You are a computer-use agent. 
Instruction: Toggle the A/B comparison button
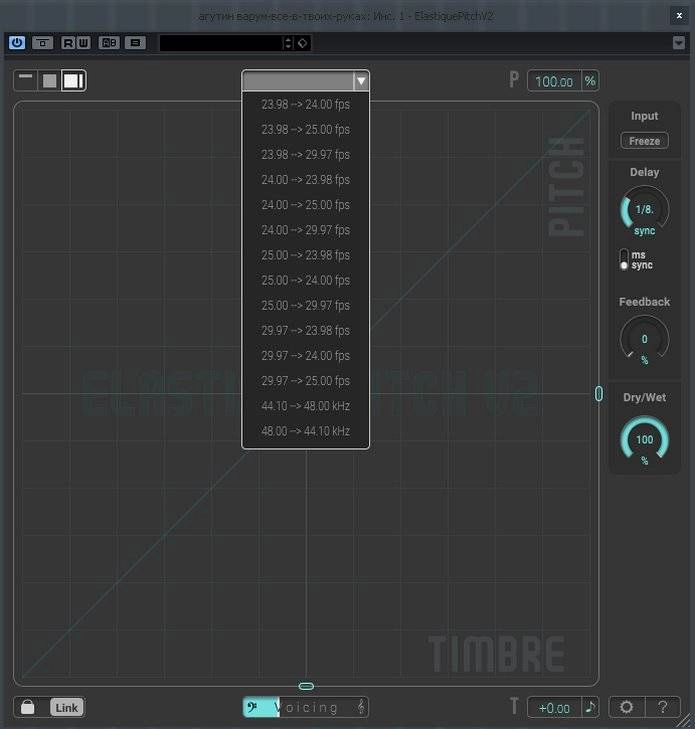pyautogui.click(x=109, y=43)
